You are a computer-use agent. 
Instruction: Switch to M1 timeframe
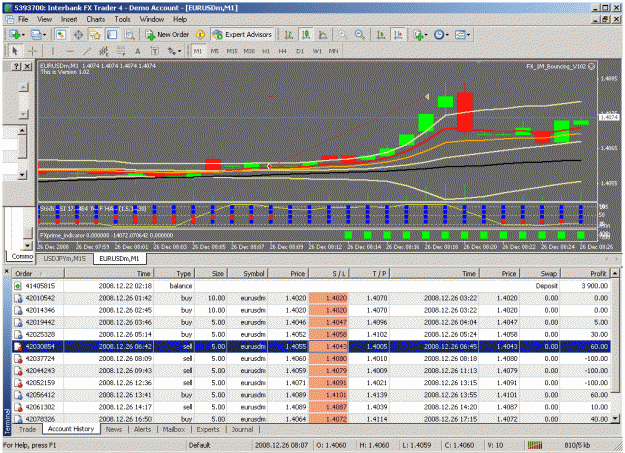click(x=198, y=51)
